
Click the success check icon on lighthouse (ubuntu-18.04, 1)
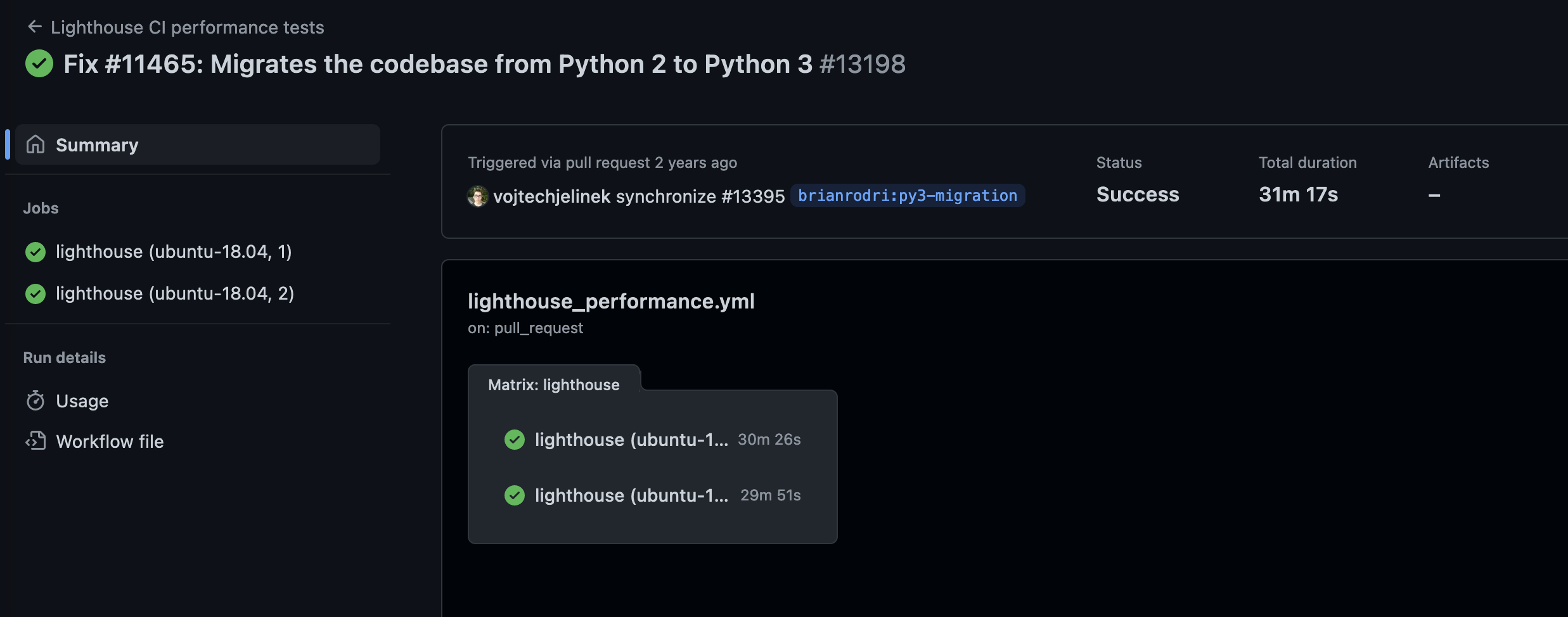pyautogui.click(x=35, y=251)
